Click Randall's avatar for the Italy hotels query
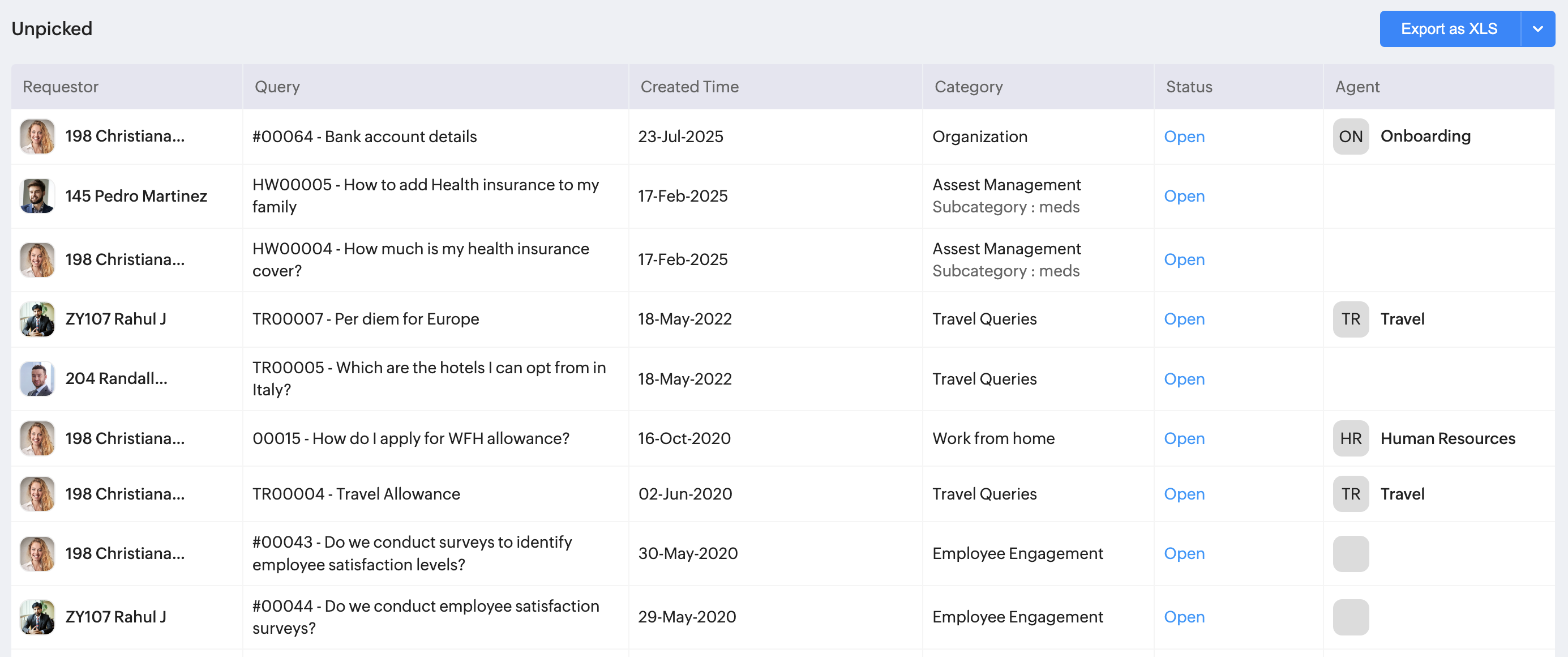Screen dimensions: 1568x657 pos(37,379)
